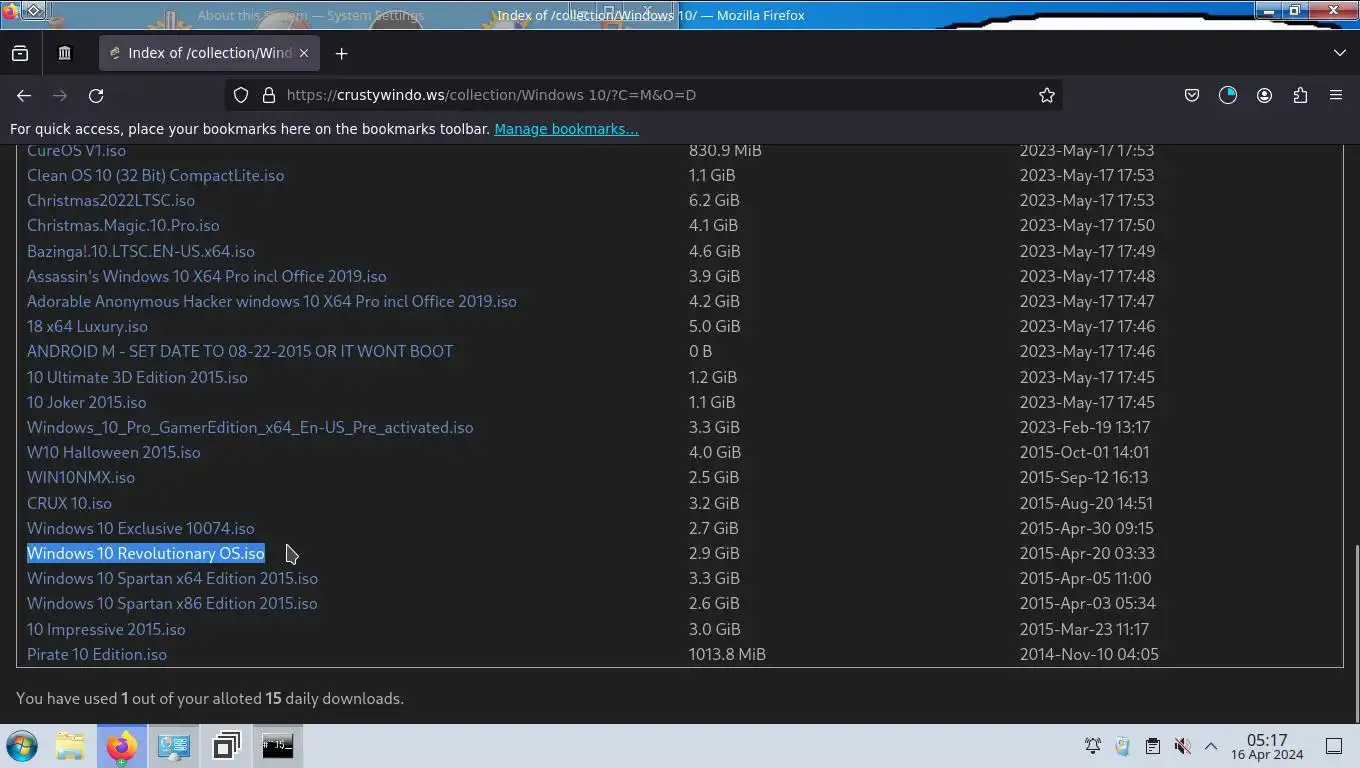The image size is (1360, 768).
Task: Click highlighted Windows 10 Revolutionary OS.iso link
Action: pyautogui.click(x=146, y=553)
